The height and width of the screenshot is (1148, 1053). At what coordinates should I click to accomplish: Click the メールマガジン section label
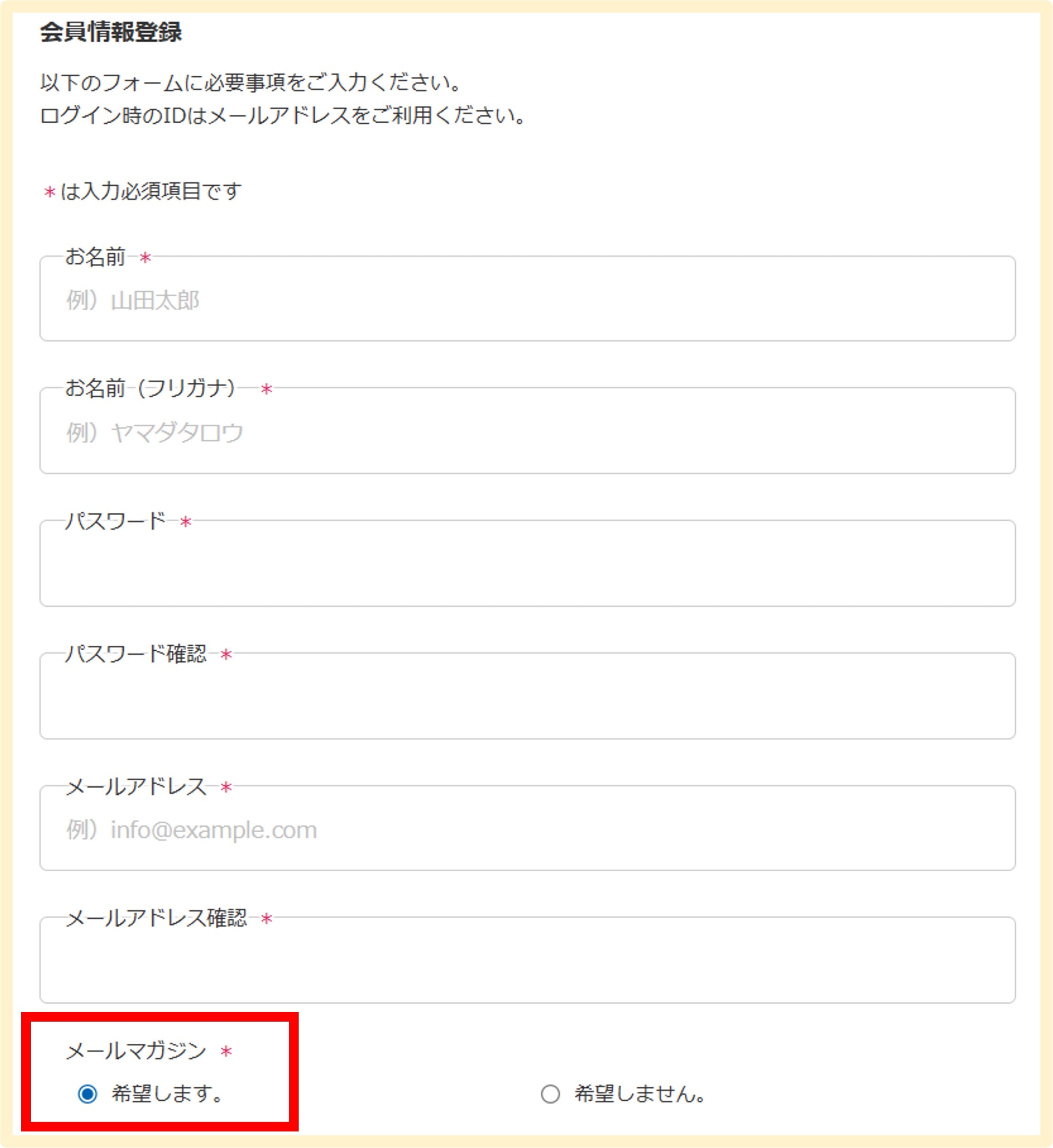(136, 1051)
